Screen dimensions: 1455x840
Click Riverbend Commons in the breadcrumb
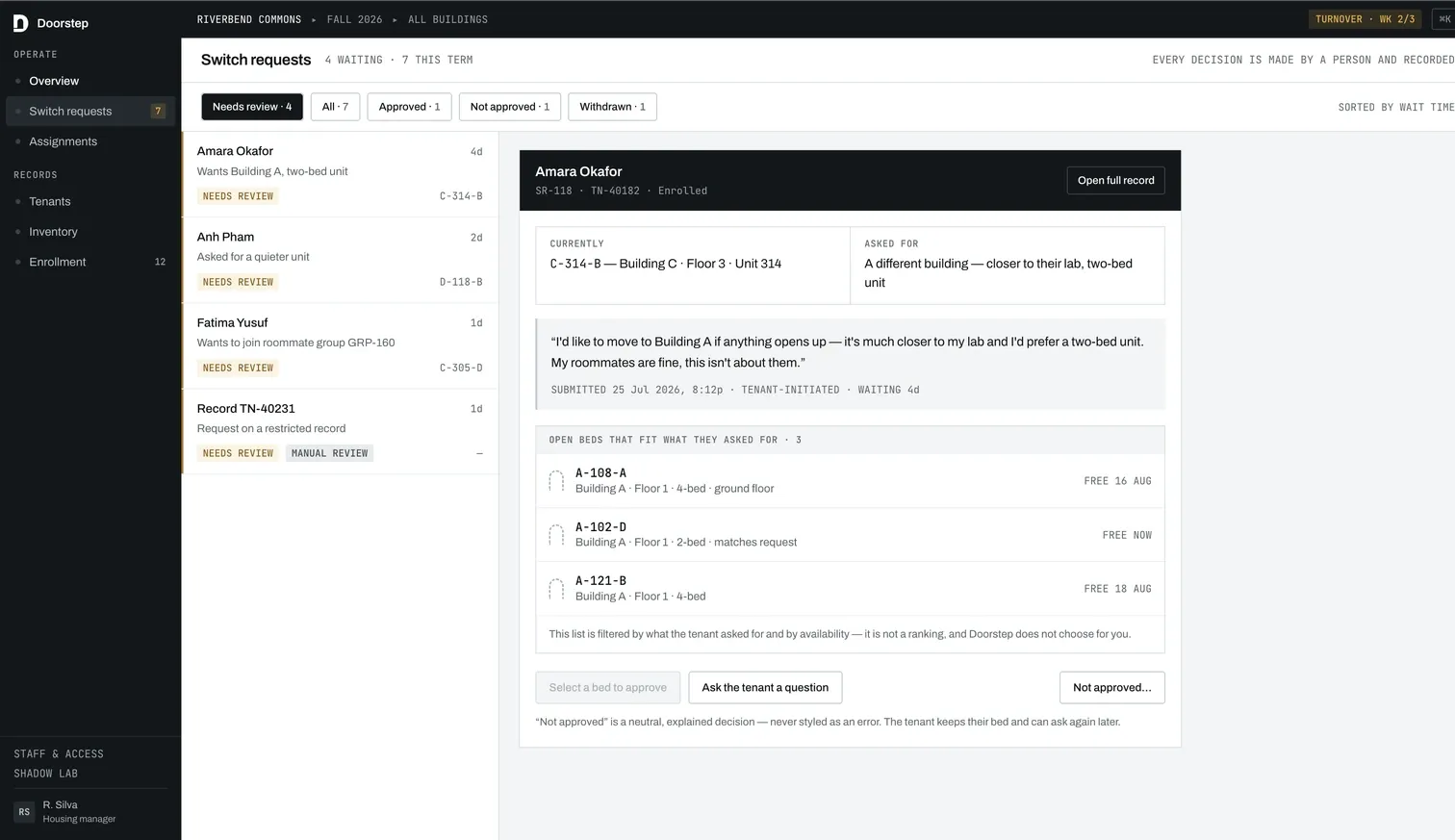(x=249, y=19)
